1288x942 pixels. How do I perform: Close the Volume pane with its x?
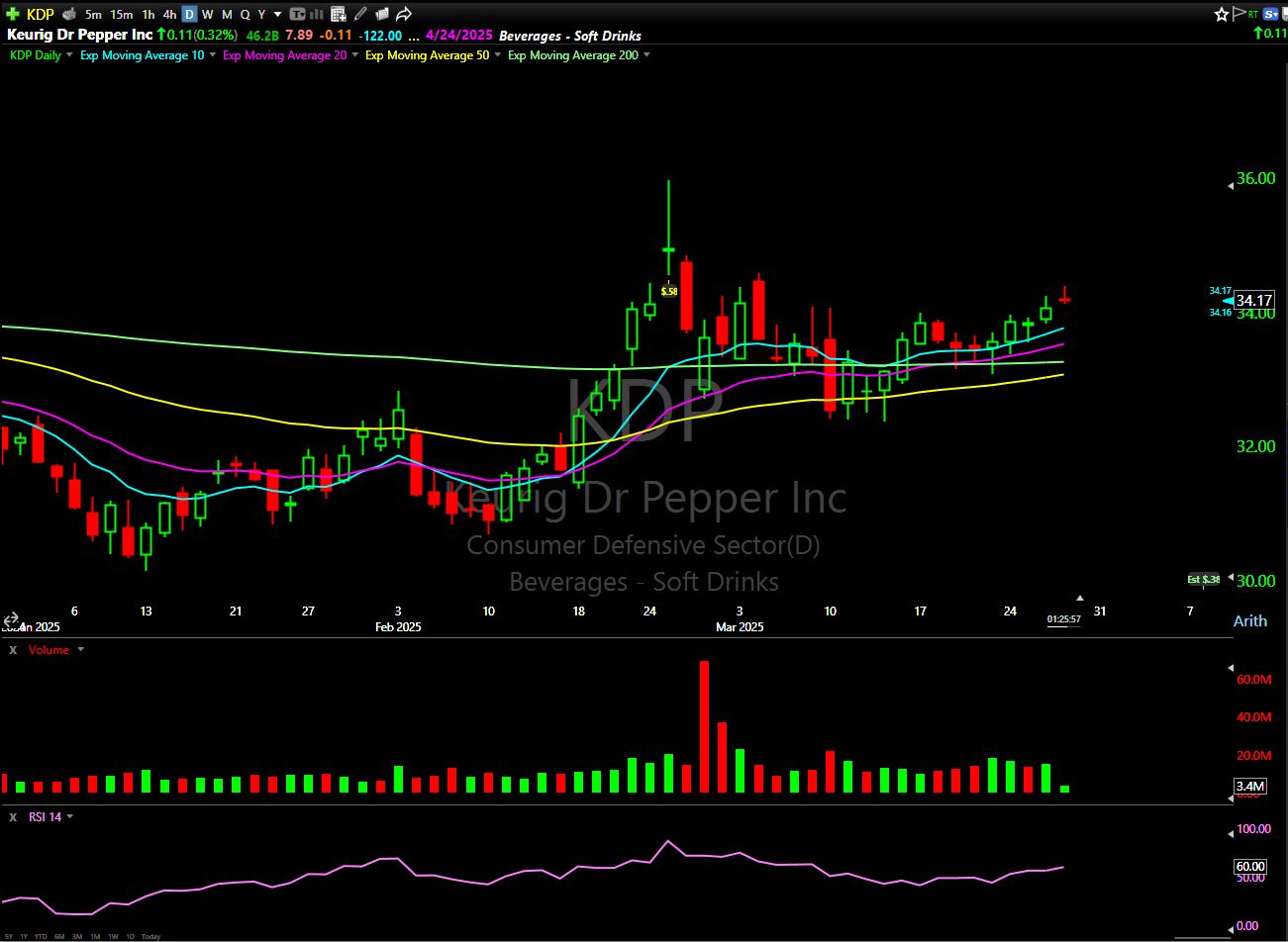click(x=14, y=650)
